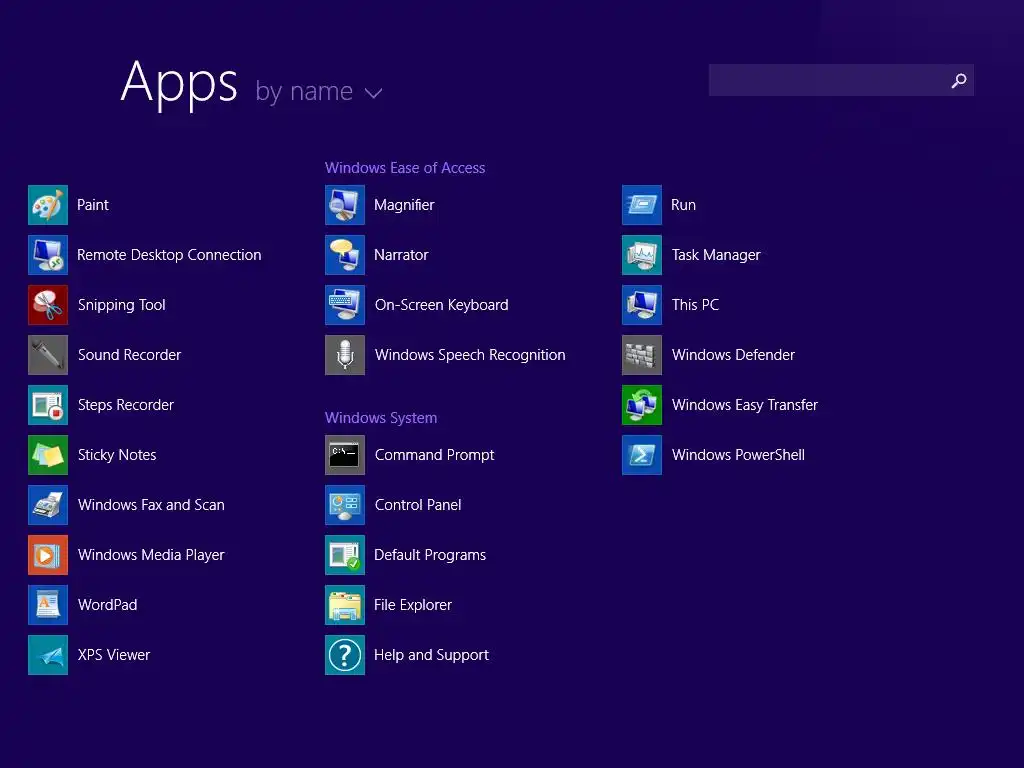This screenshot has width=1024, height=768.
Task: Click the 'Windows PowerShell' label
Action: (739, 455)
